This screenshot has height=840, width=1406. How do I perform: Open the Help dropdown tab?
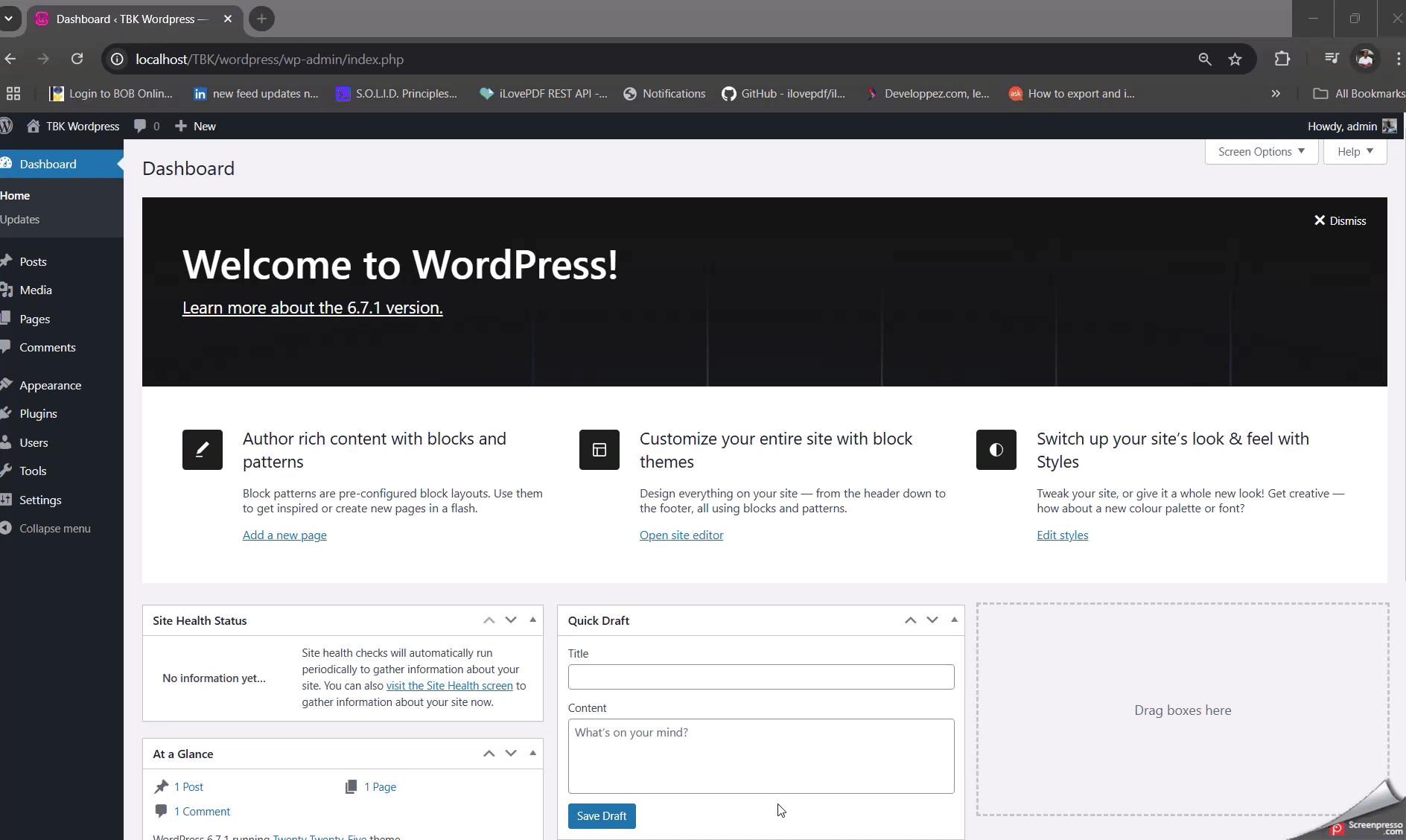click(1355, 152)
